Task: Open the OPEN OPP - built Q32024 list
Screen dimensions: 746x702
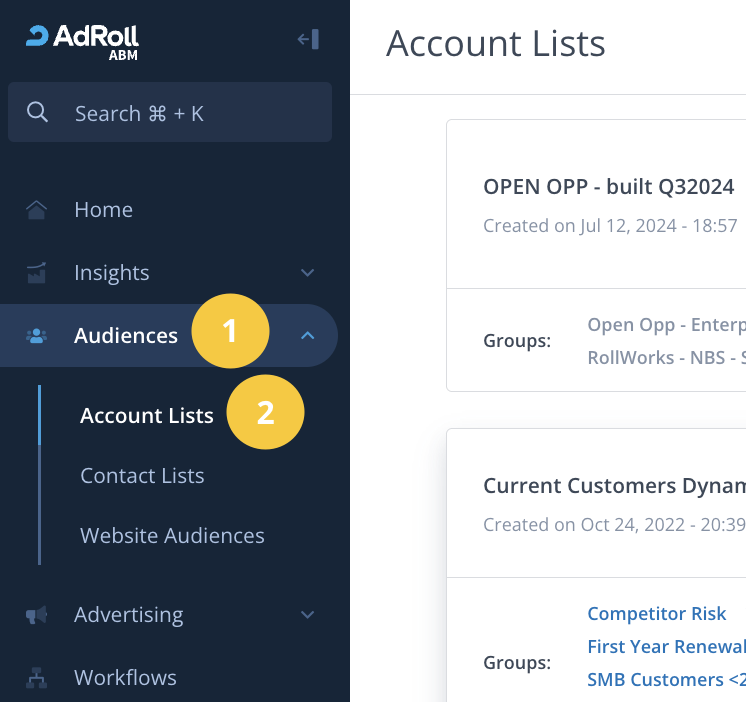Action: click(609, 187)
